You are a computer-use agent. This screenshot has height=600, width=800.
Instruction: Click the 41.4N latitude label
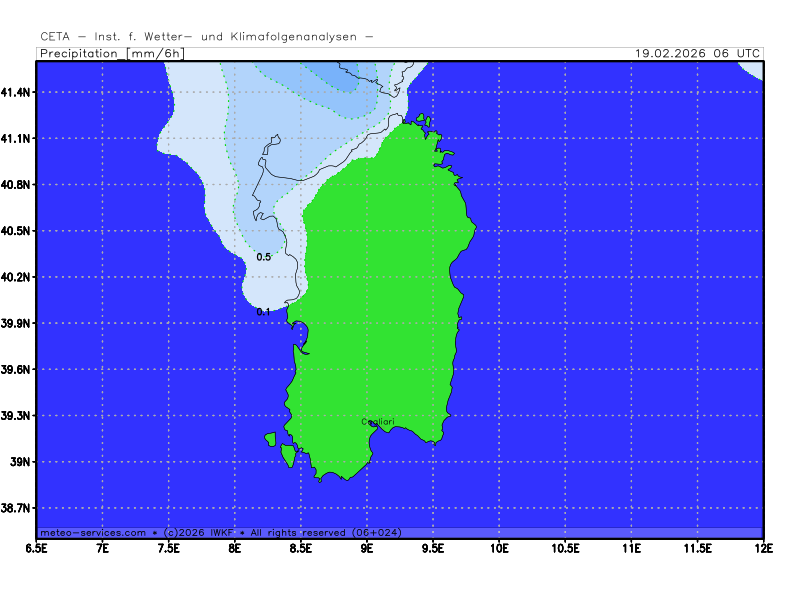click(16, 92)
